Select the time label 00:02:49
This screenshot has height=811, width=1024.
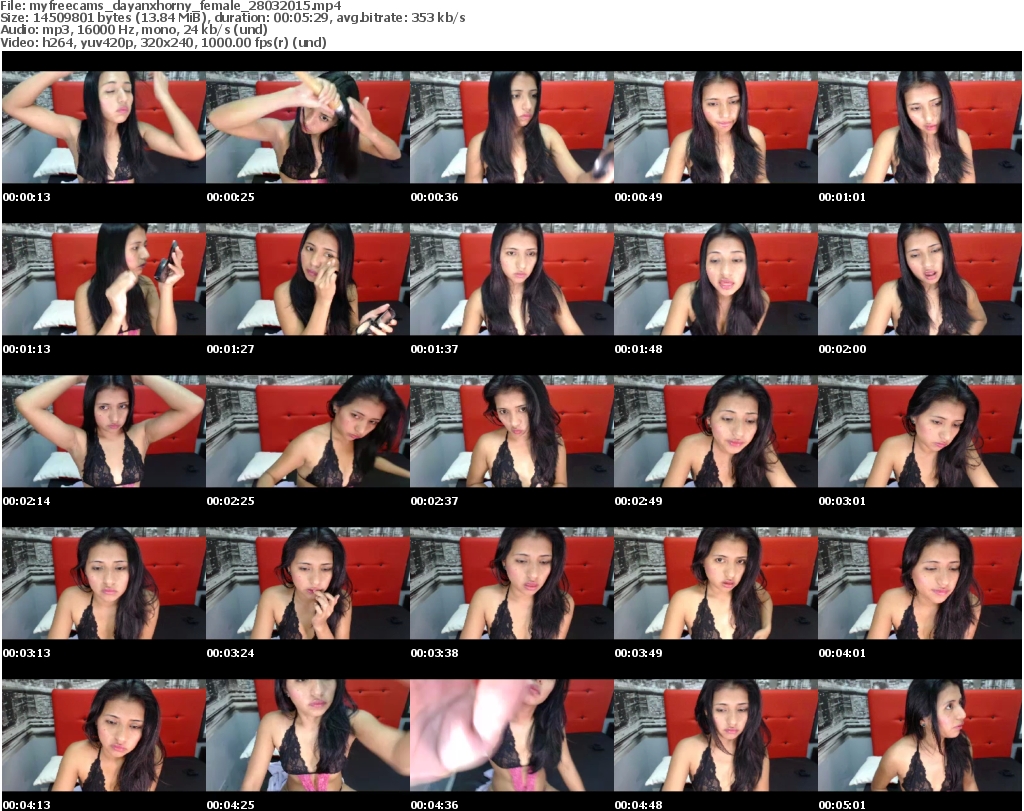click(639, 501)
